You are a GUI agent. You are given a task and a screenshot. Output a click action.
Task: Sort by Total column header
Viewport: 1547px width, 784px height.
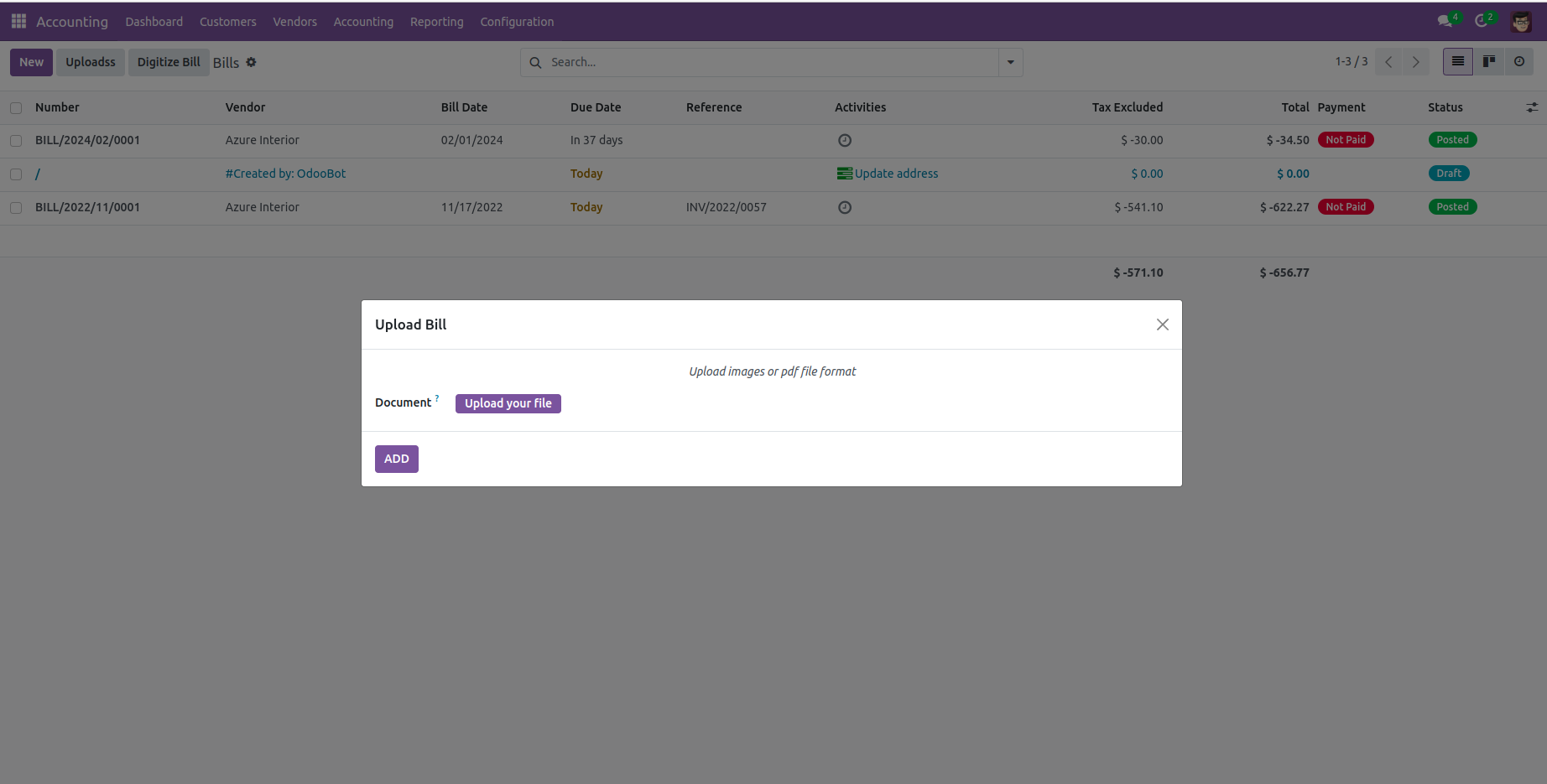1295,107
